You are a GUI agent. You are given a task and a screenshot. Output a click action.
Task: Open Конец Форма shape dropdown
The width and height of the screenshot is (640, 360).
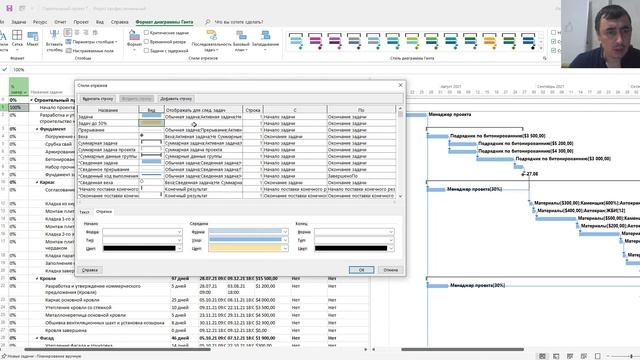(x=391, y=232)
